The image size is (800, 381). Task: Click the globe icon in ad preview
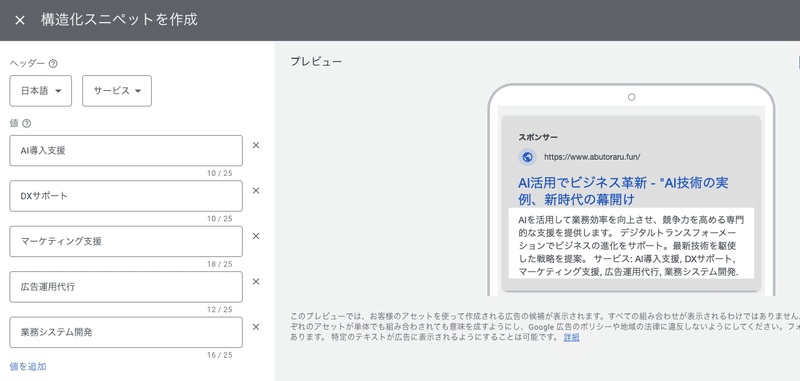528,157
